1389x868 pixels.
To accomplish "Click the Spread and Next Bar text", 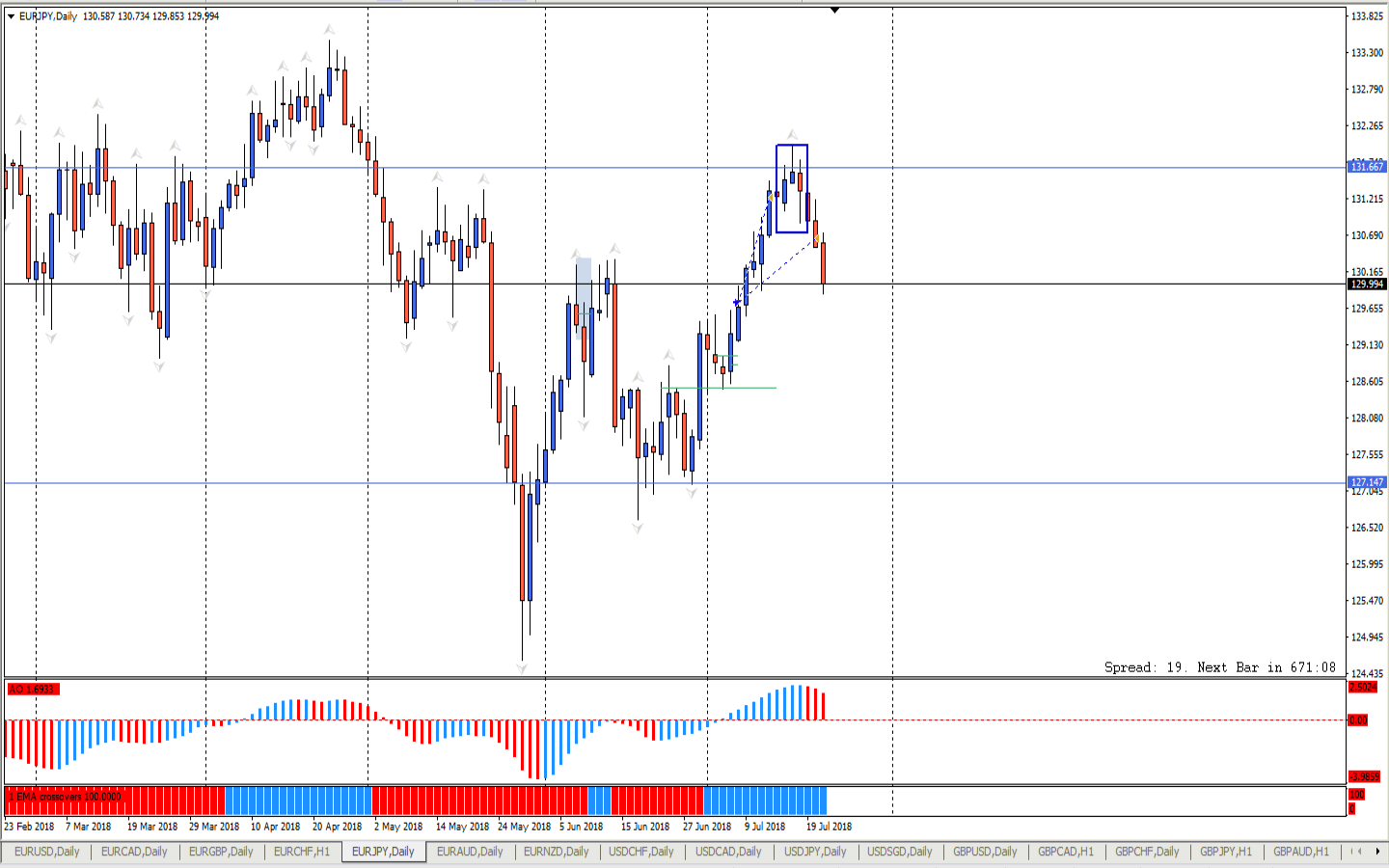I will 1220,667.
